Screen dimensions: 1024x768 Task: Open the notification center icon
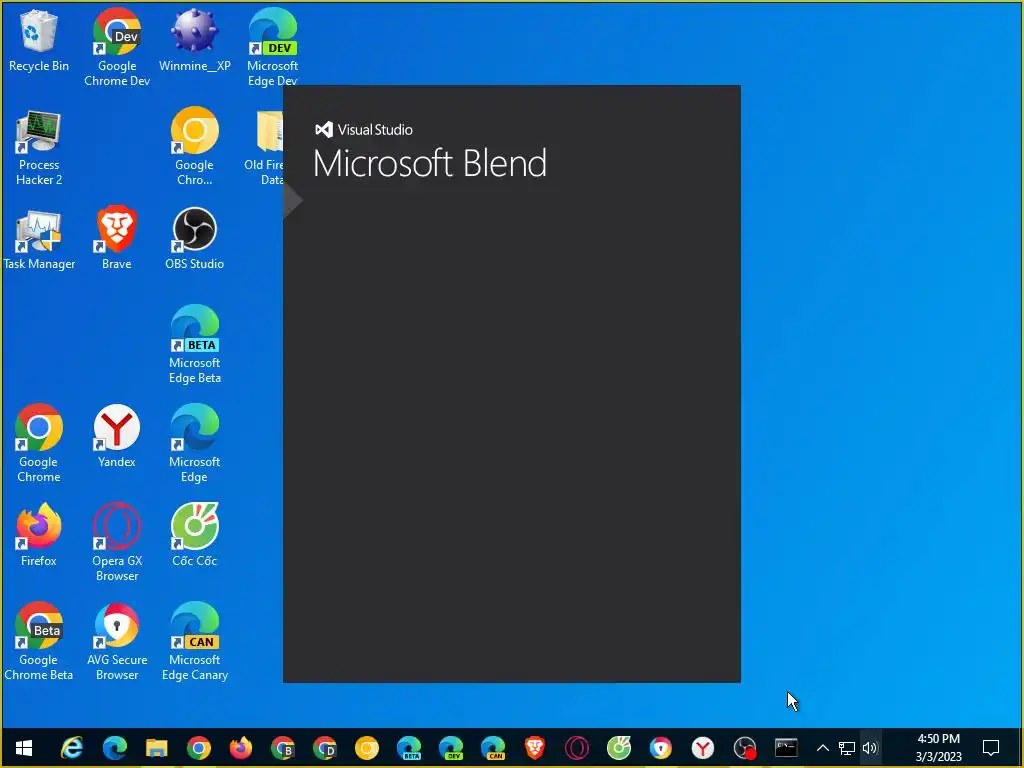point(991,748)
